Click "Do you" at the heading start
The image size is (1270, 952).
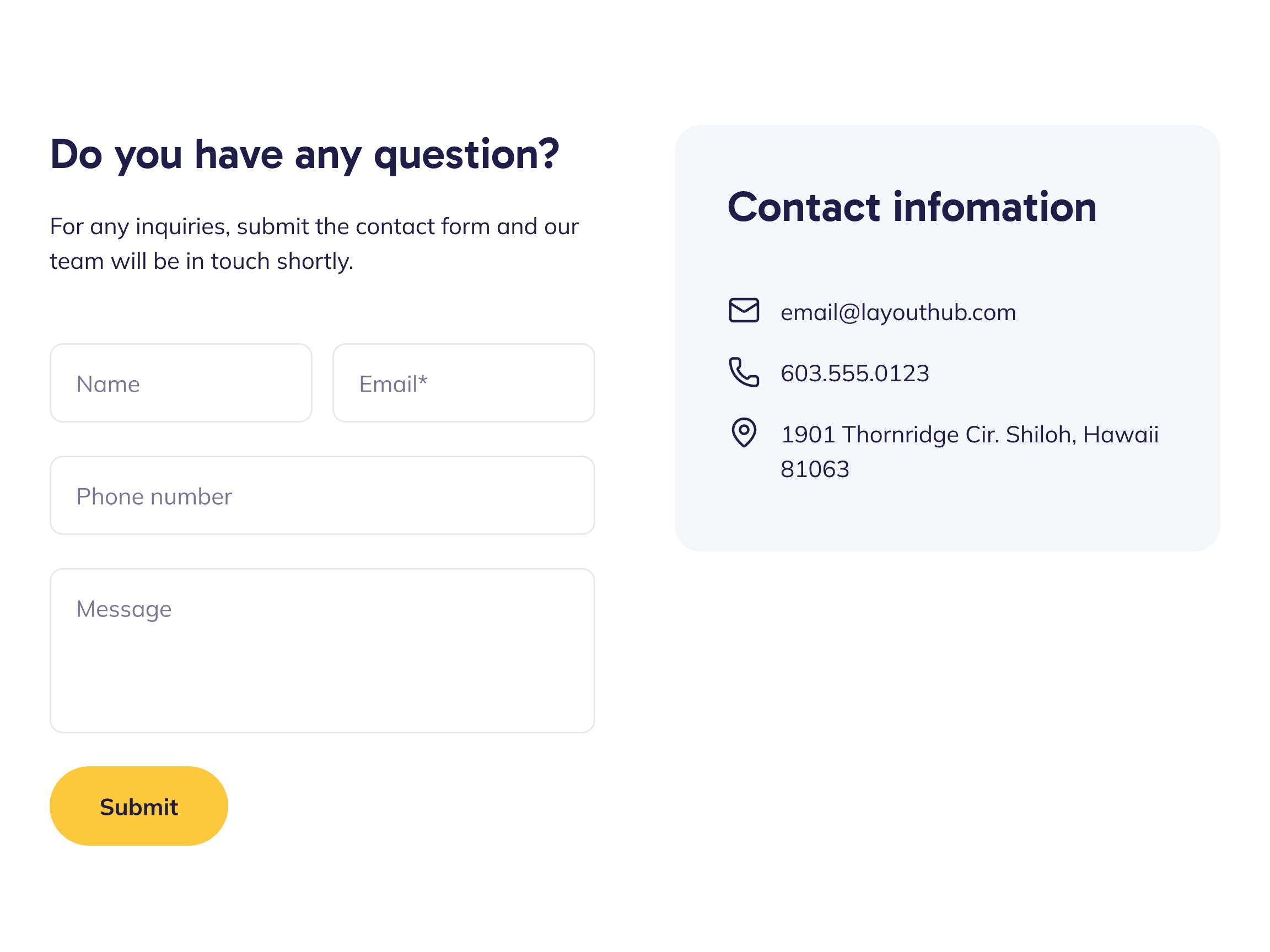pyautogui.click(x=116, y=155)
